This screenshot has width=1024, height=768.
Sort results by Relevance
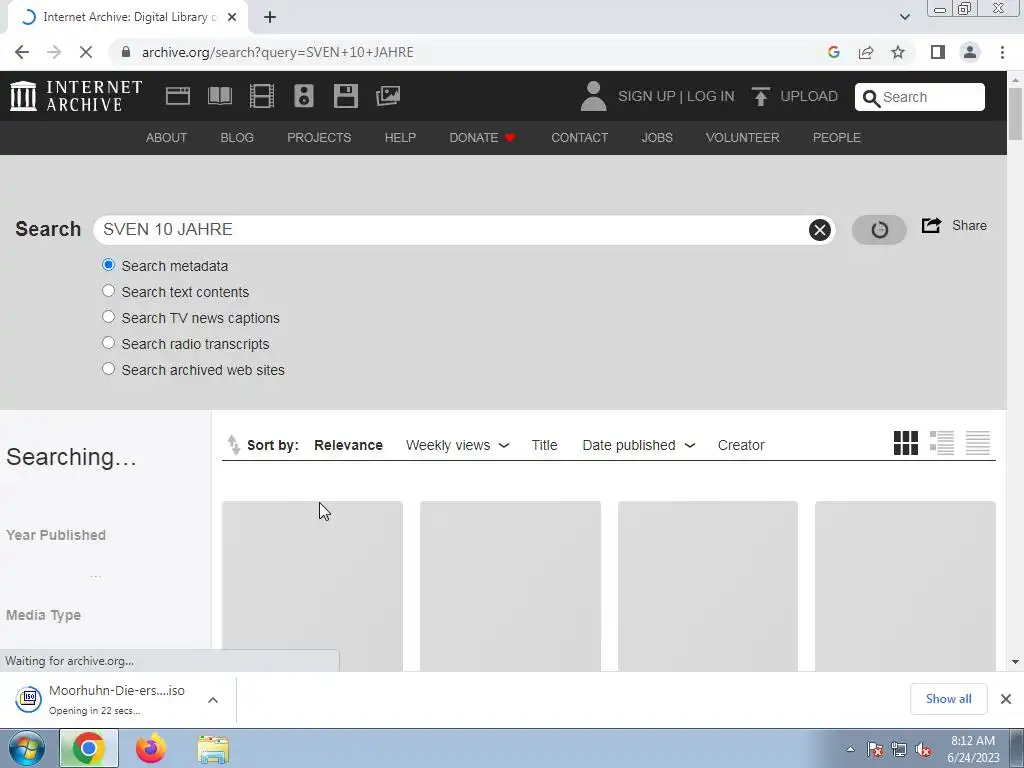(348, 445)
